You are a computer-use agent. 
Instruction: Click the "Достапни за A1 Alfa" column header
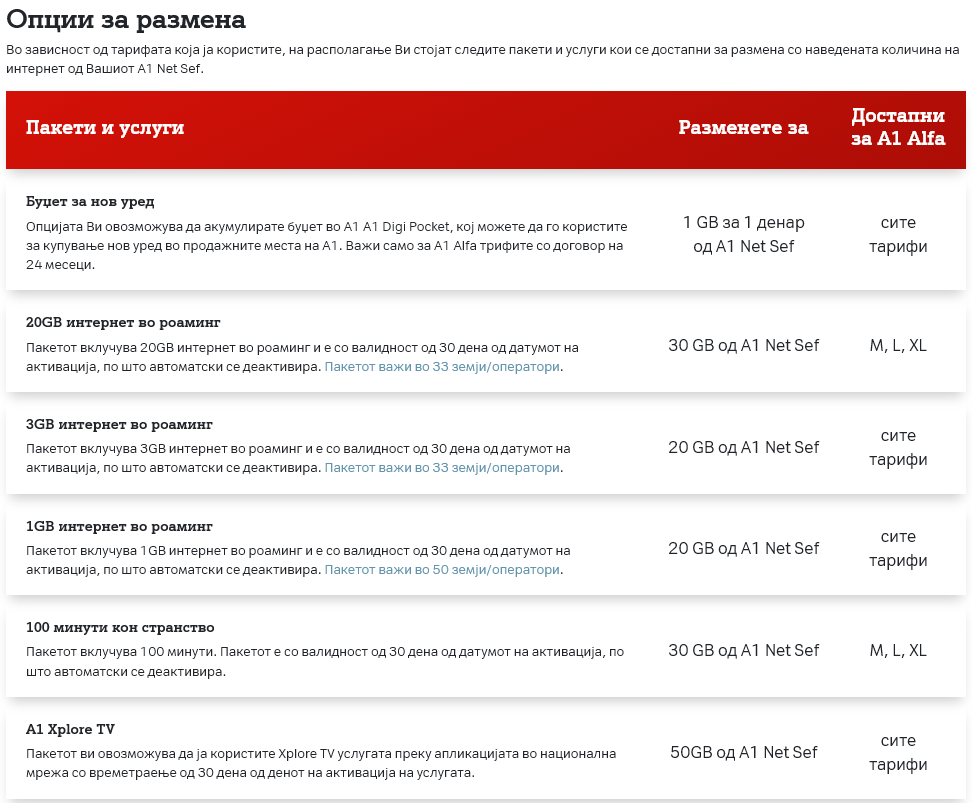point(898,128)
